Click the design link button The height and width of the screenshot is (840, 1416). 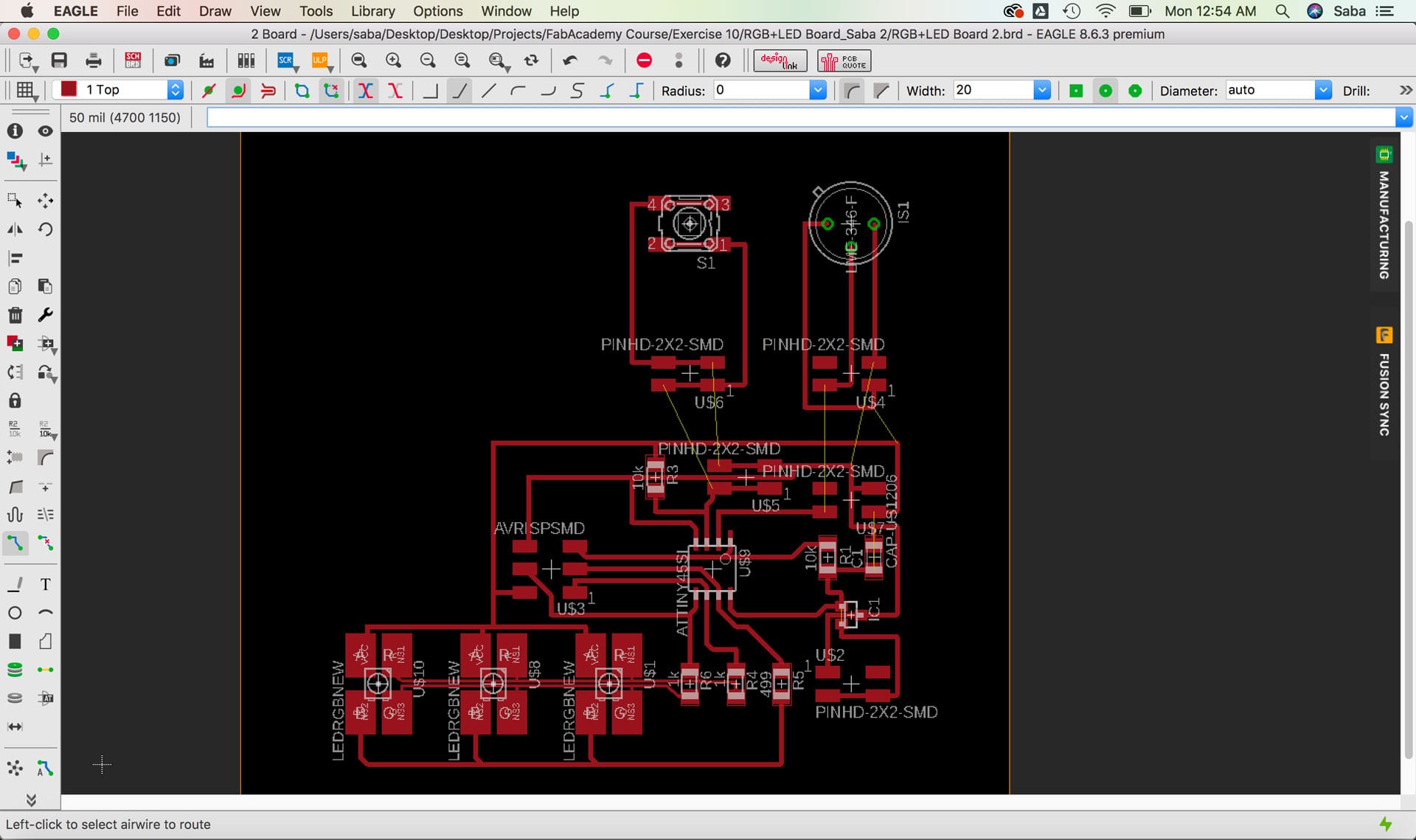point(780,60)
